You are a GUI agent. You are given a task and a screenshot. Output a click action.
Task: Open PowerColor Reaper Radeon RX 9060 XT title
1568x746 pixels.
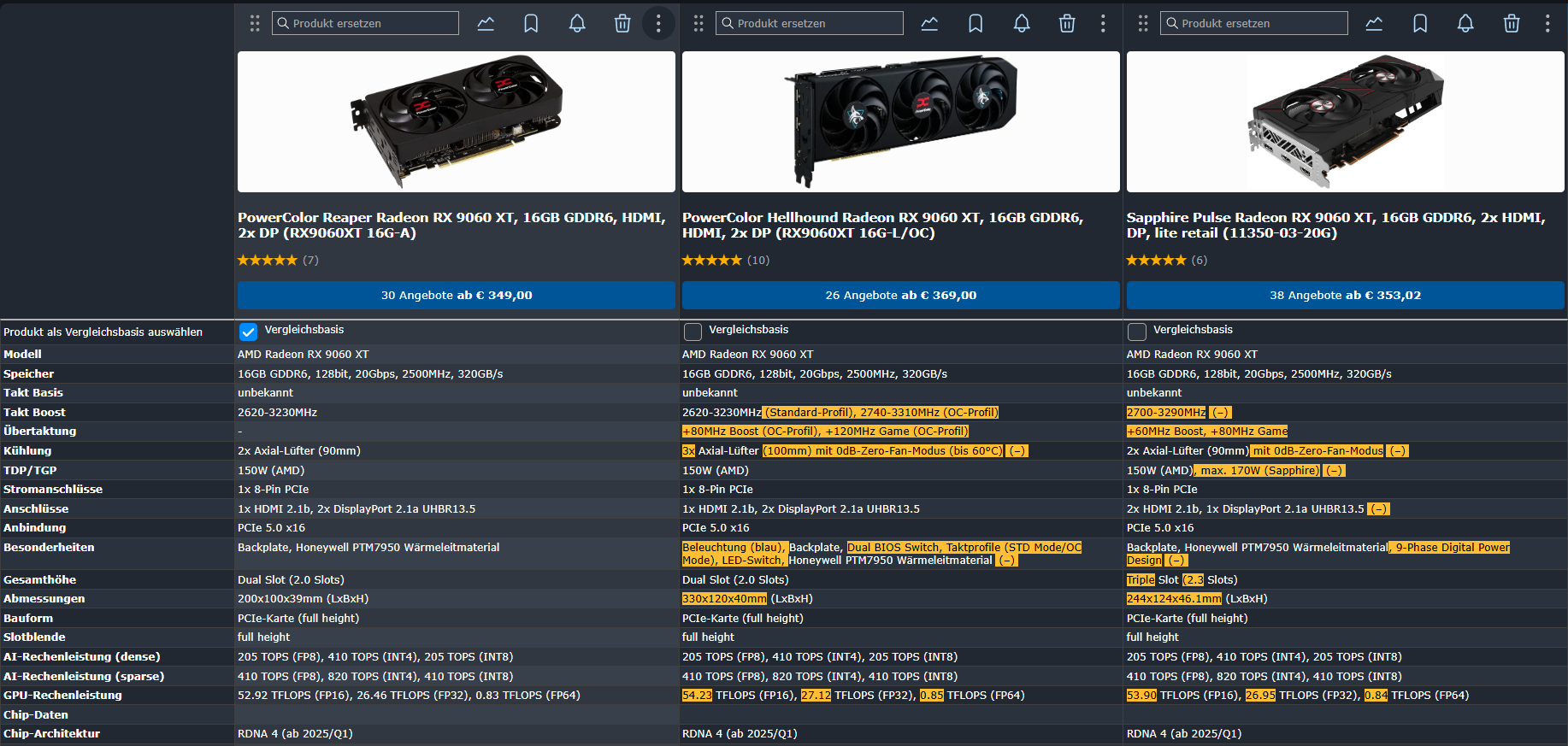tap(451, 225)
